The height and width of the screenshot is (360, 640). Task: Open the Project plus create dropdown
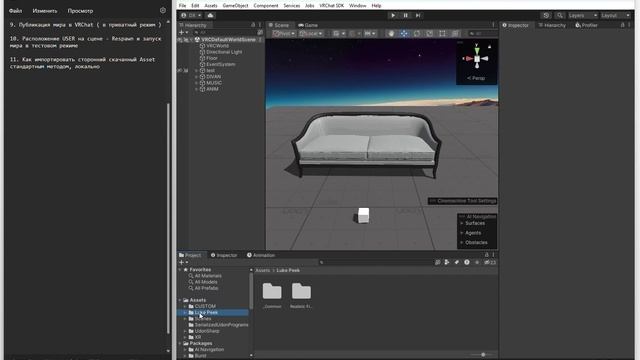184,262
